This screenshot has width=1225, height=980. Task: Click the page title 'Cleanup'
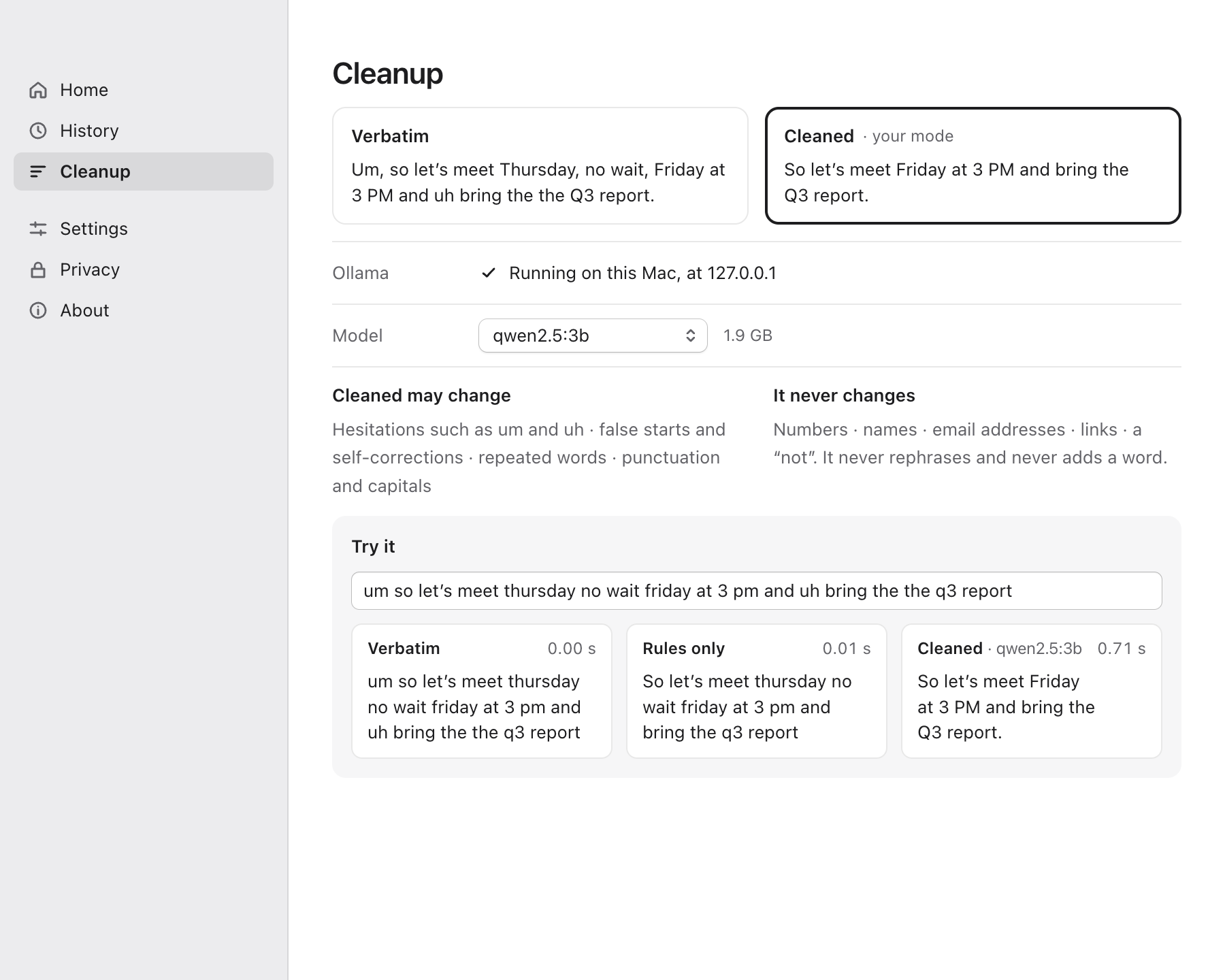pyautogui.click(x=387, y=73)
